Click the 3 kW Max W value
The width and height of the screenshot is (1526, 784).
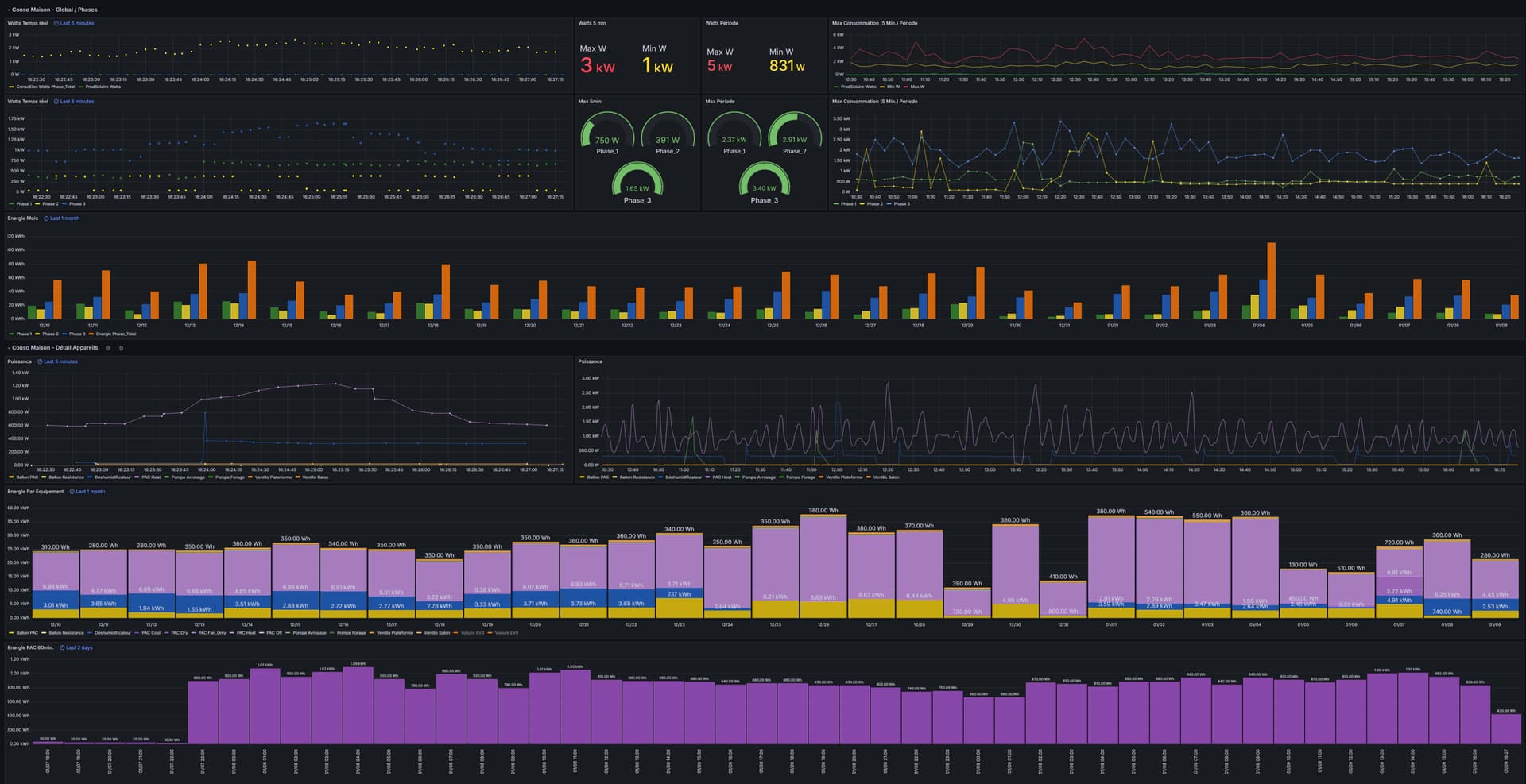click(x=598, y=65)
